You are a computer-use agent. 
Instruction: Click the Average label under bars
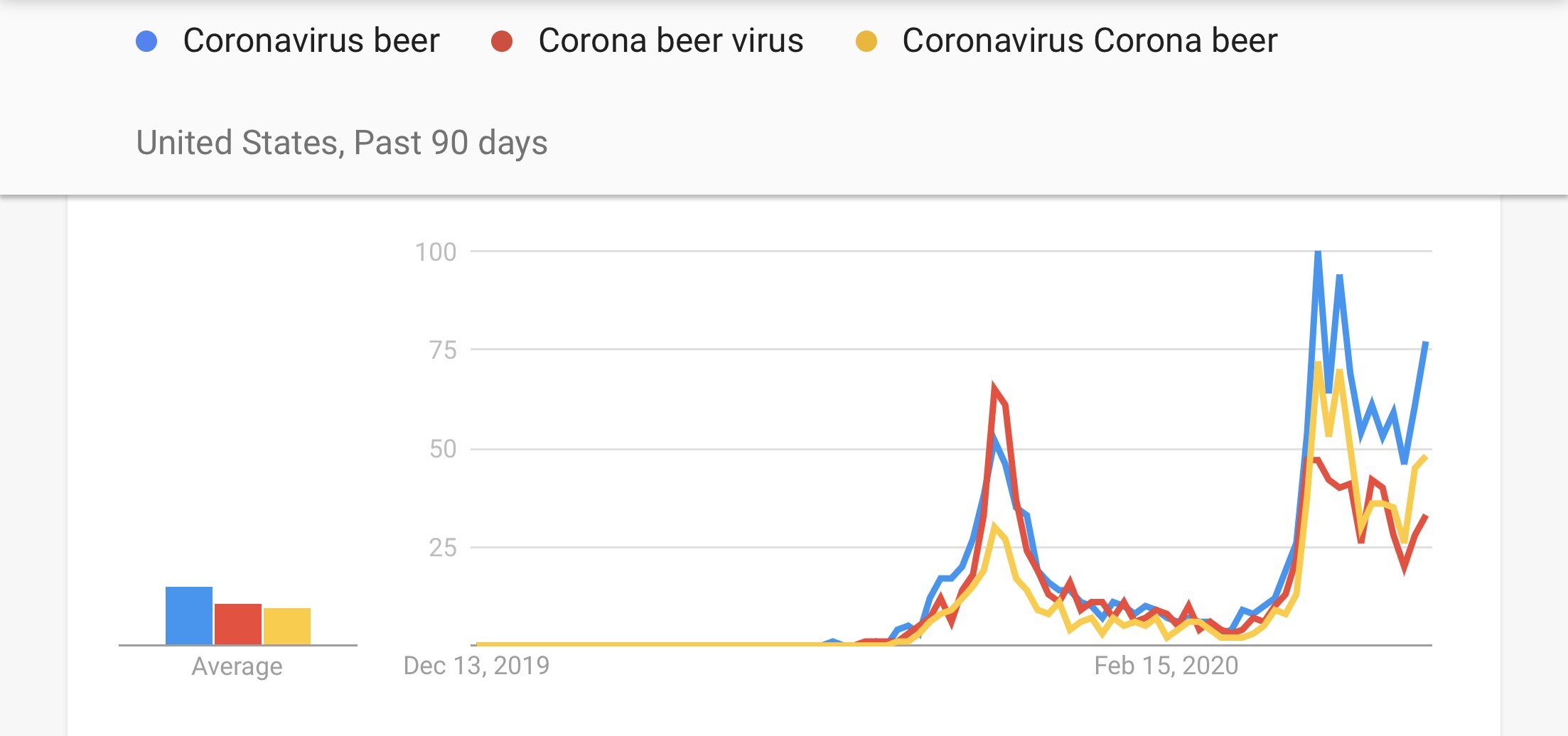237,666
